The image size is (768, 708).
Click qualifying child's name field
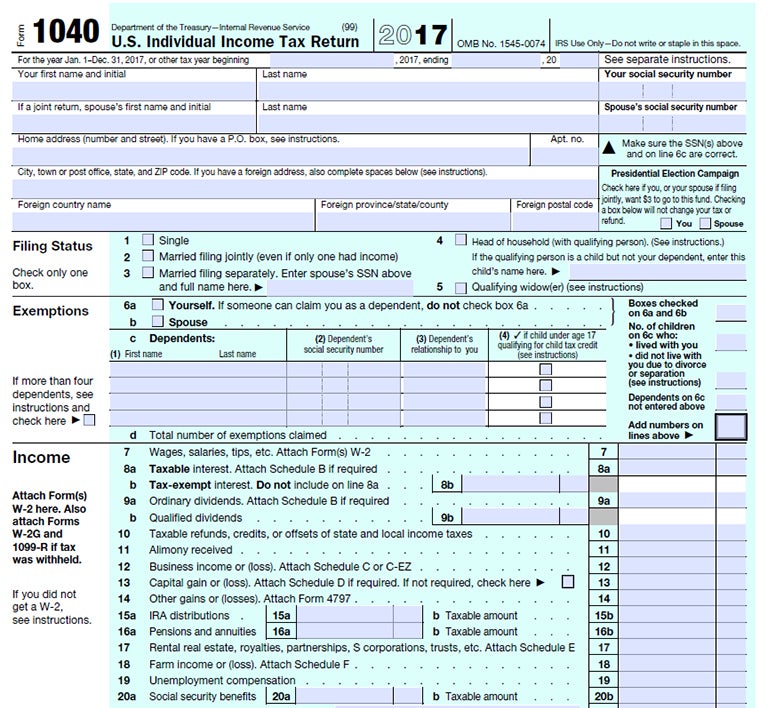point(657,272)
